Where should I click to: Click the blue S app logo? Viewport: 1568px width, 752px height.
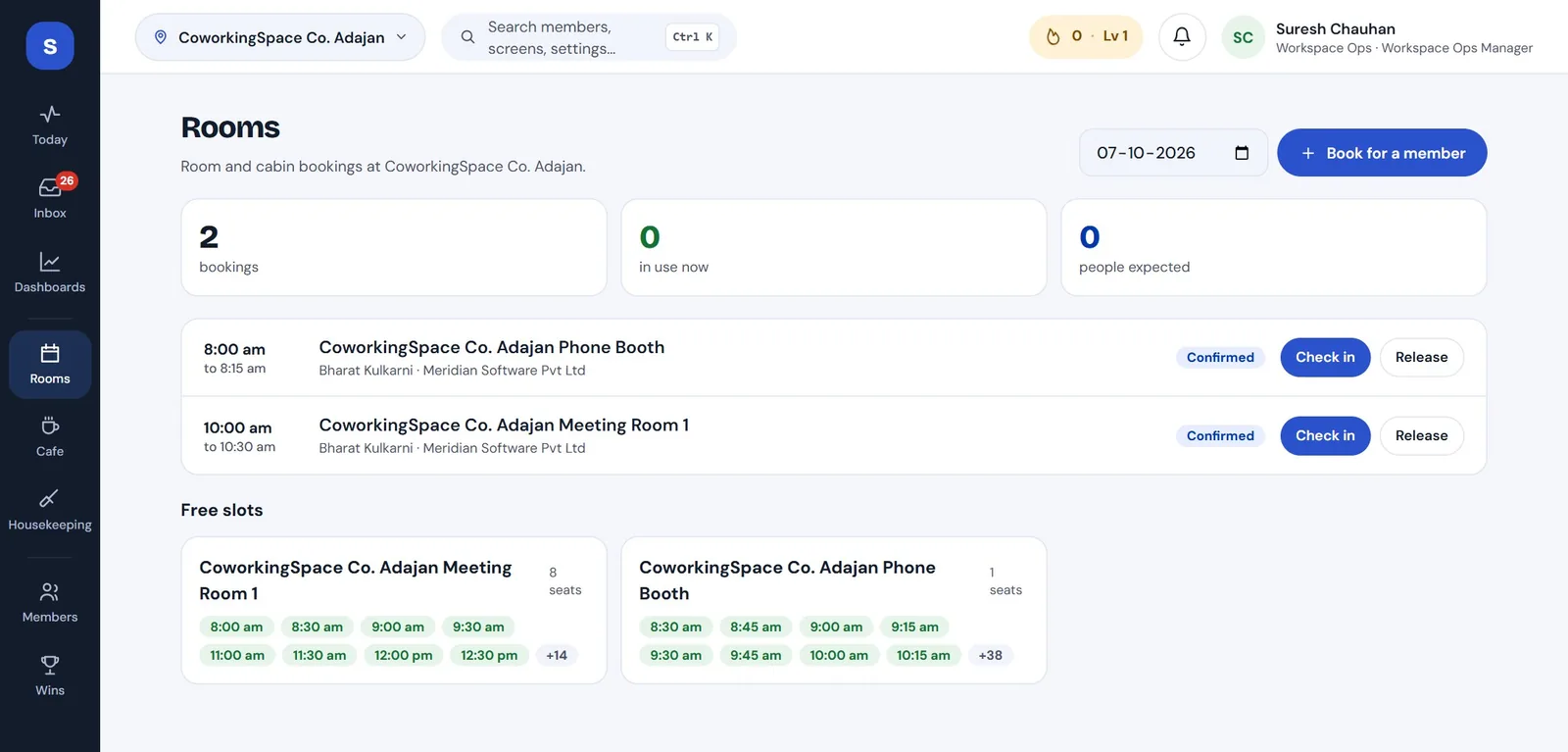click(50, 46)
